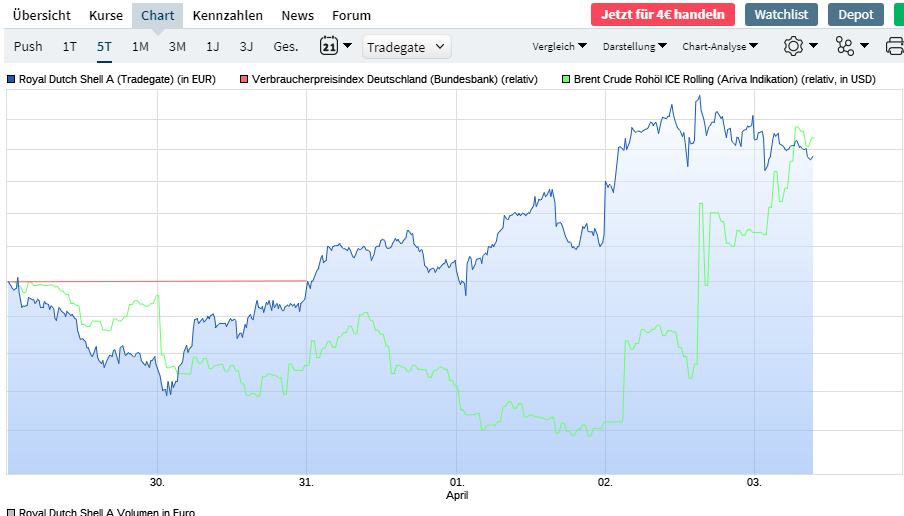Click the green Brent Crude legend square
The width and height of the screenshot is (904, 516).
[566, 78]
